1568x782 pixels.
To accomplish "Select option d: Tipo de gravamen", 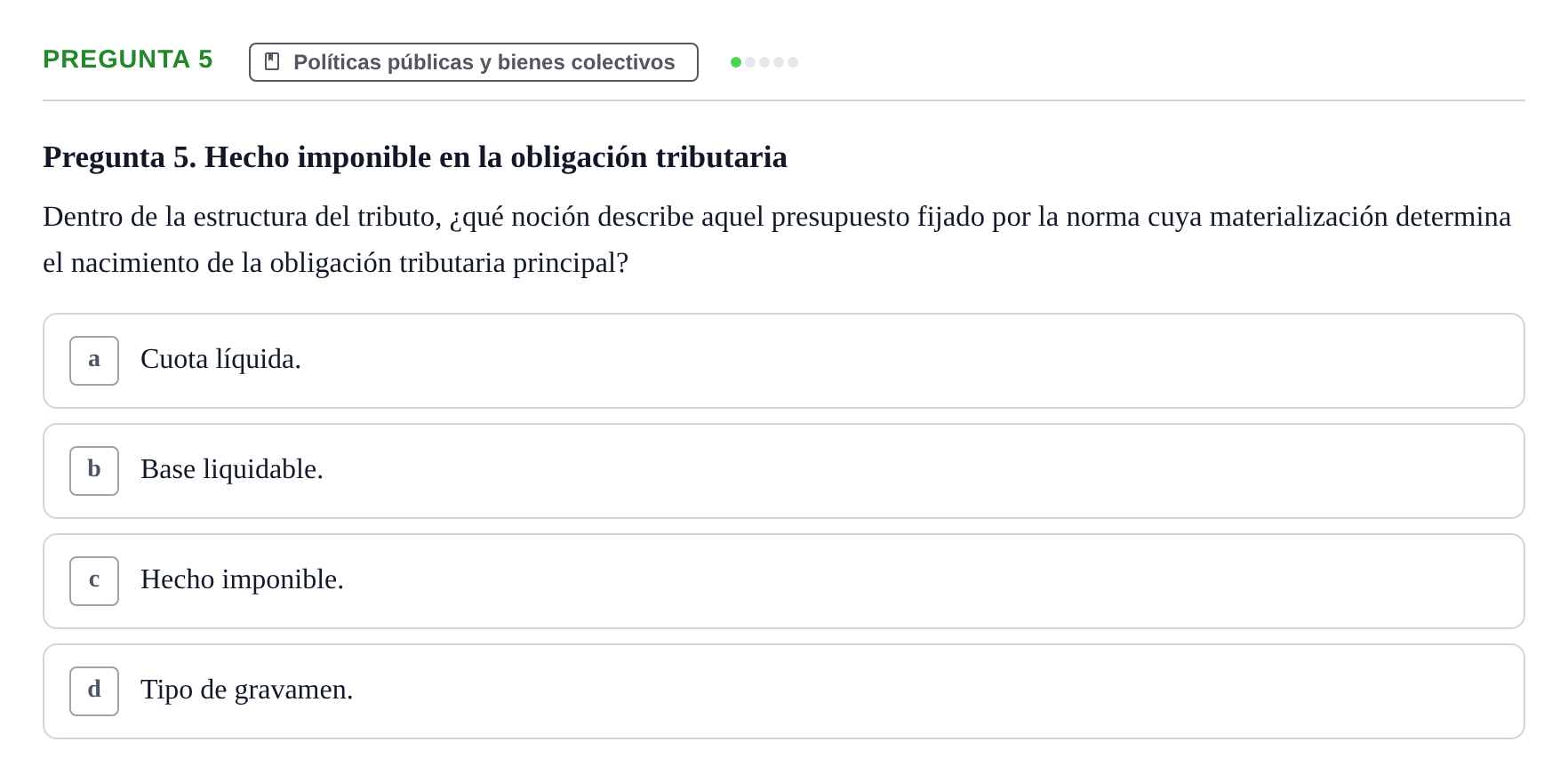I will click(x=783, y=691).
